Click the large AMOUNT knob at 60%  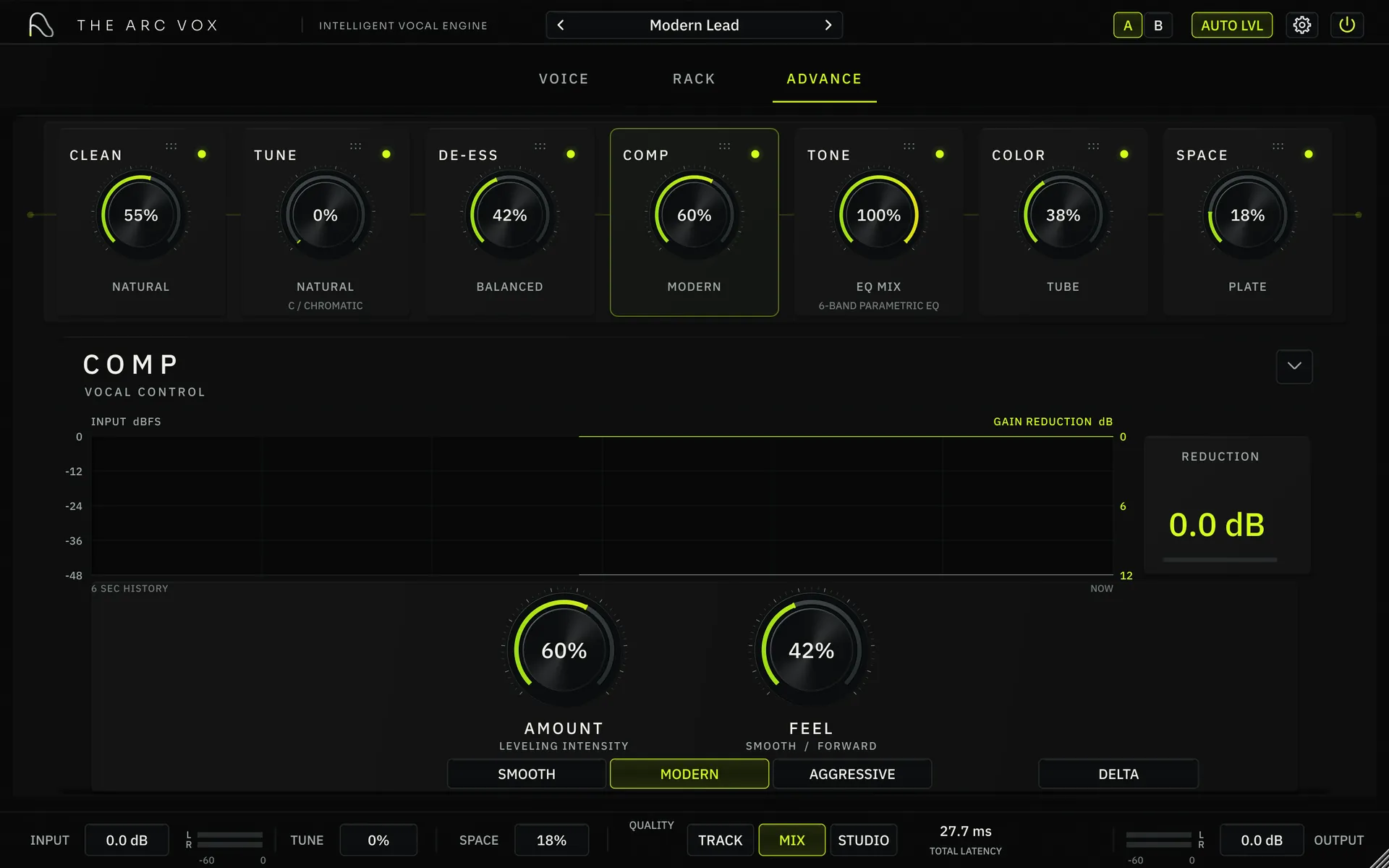pyautogui.click(x=564, y=650)
